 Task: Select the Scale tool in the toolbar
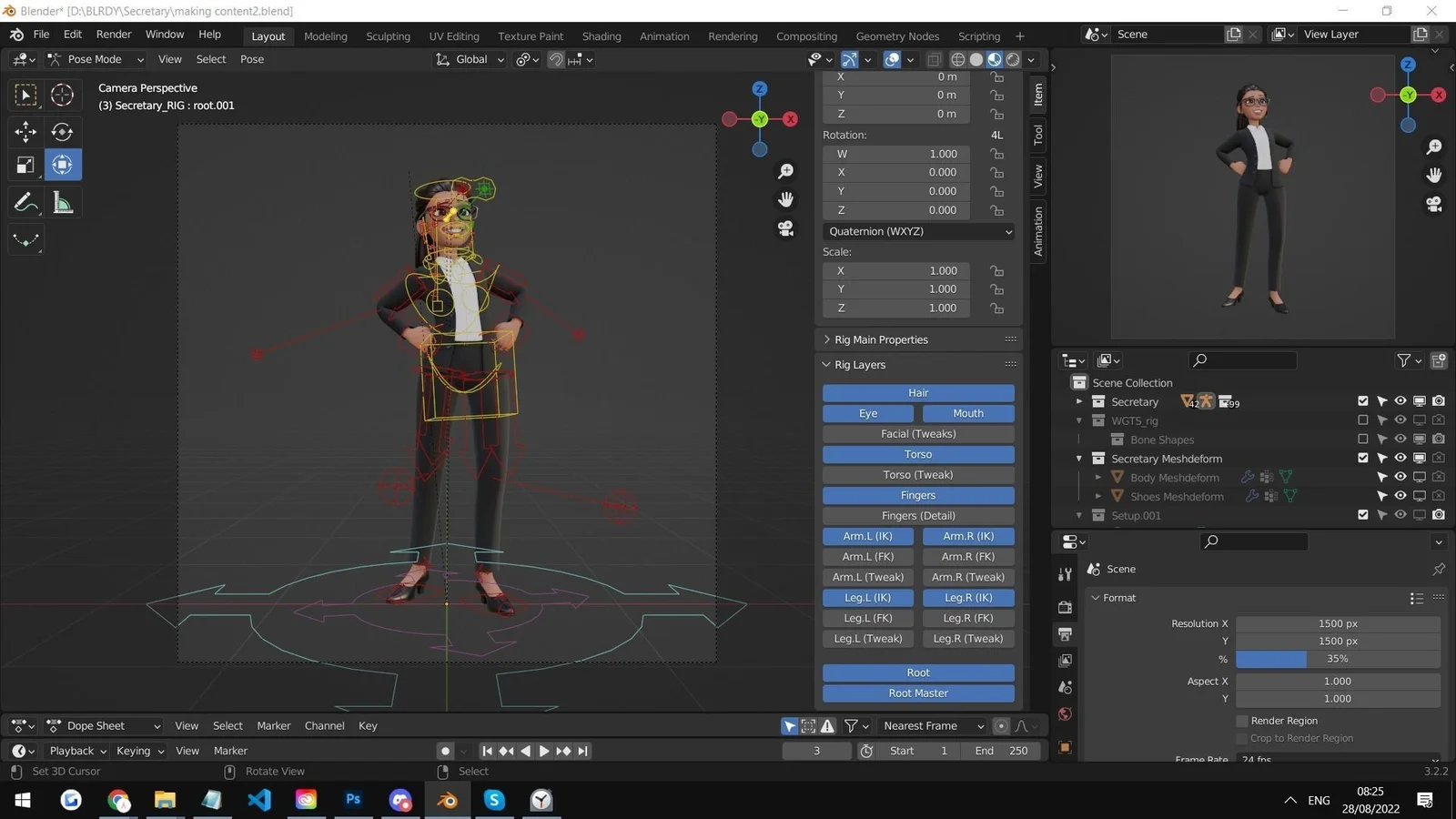(x=25, y=165)
